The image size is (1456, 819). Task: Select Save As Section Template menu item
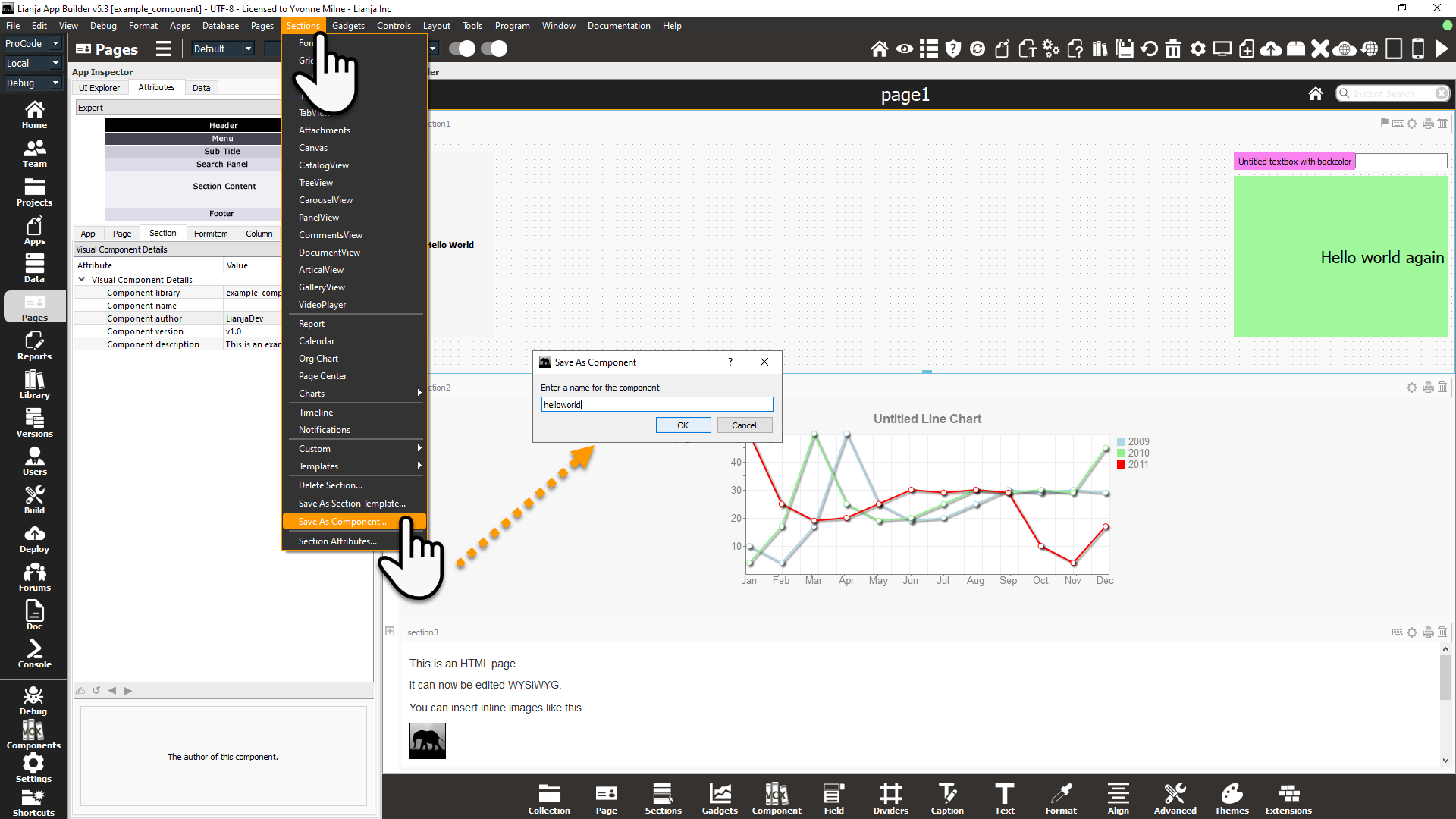coord(352,504)
